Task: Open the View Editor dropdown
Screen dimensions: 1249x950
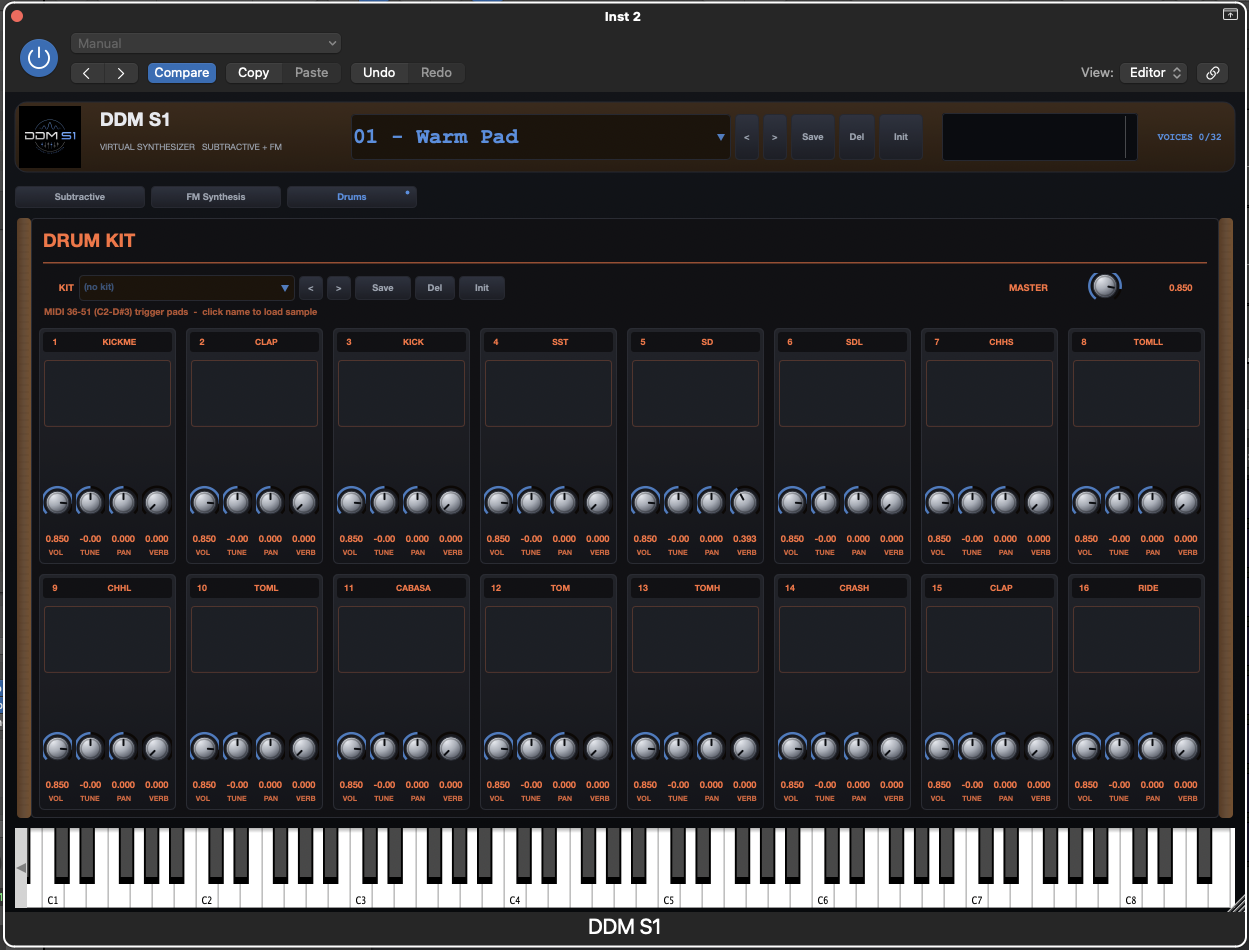Action: point(1153,73)
